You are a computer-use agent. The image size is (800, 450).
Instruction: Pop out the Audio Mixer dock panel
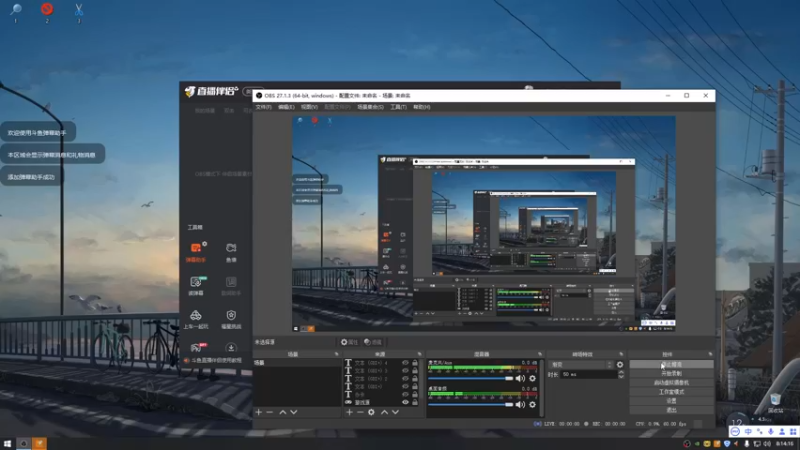540,354
